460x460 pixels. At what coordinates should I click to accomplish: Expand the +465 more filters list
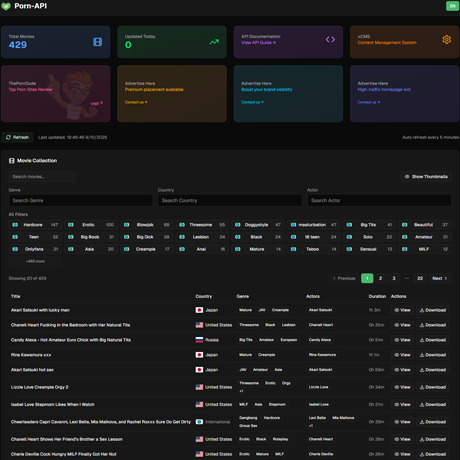(35, 261)
